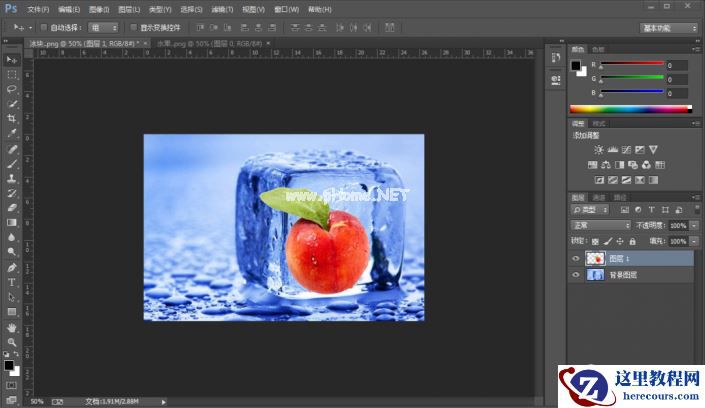Open the collapsed History panel icon
Image resolution: width=705 pixels, height=408 pixels.
[556, 58]
